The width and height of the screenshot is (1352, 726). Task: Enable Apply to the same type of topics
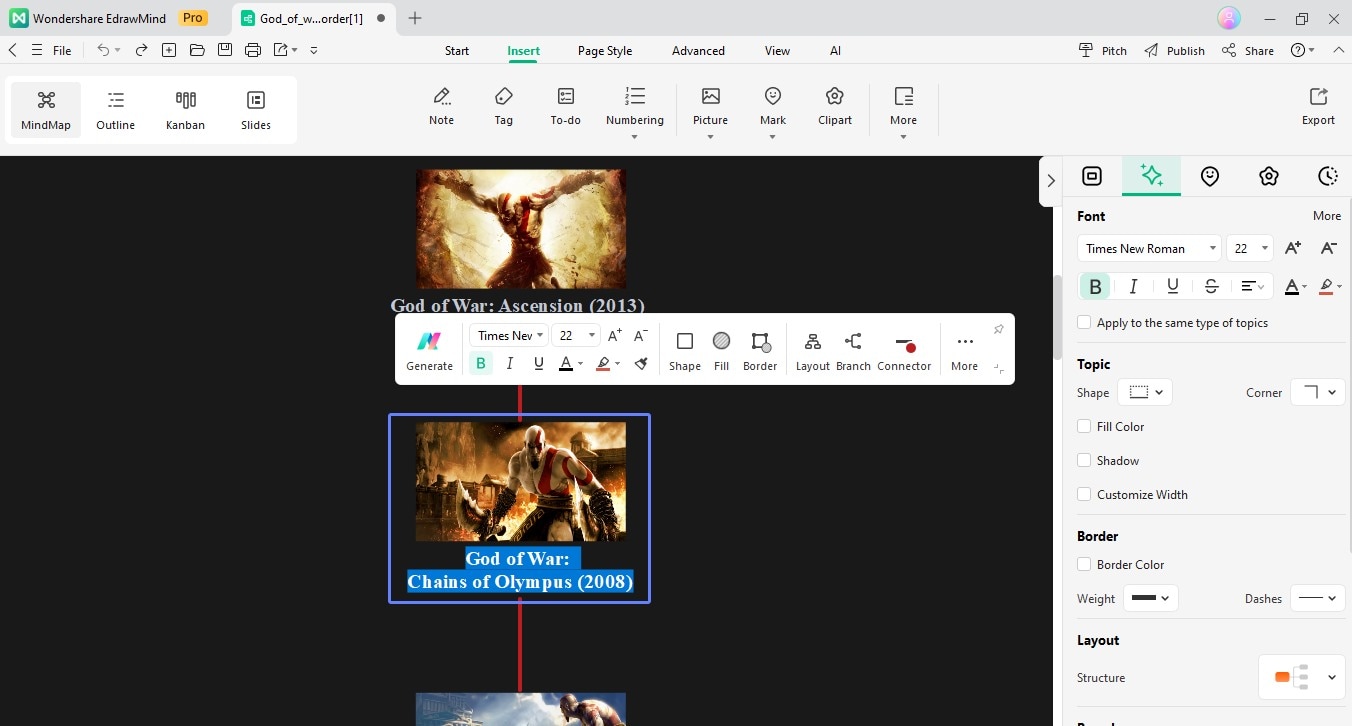1084,323
